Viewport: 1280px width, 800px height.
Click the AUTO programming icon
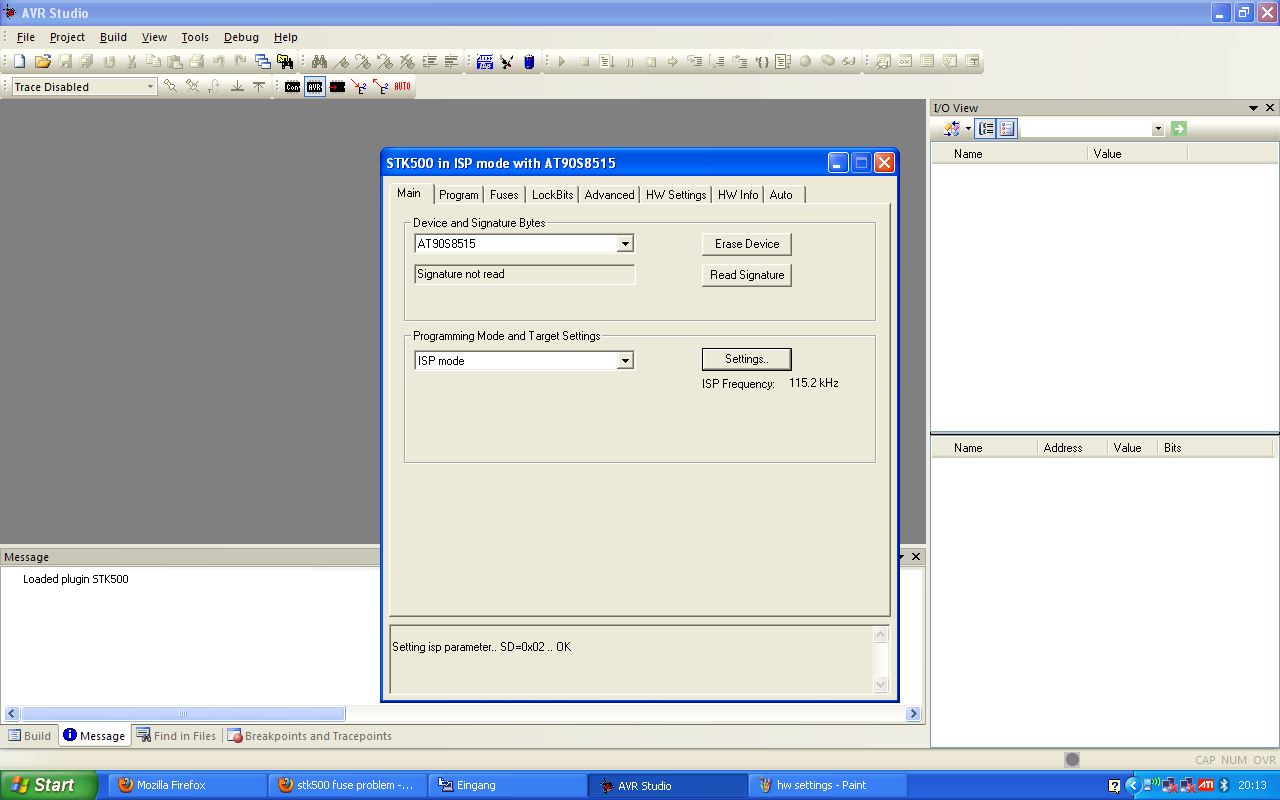click(x=402, y=87)
